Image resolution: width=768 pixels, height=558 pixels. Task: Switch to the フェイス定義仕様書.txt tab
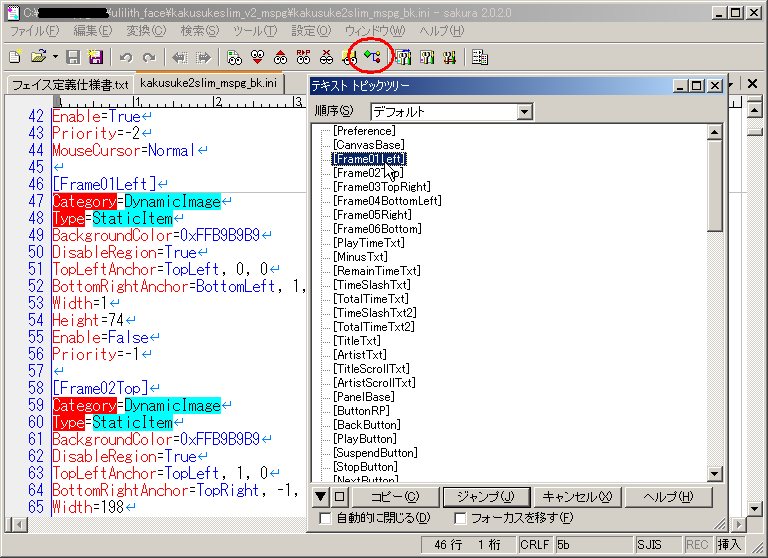click(70, 85)
